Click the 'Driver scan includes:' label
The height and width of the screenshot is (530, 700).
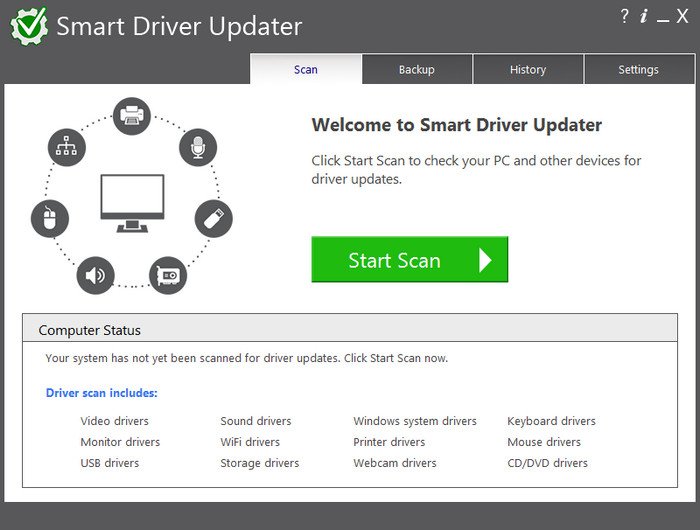pos(102,393)
